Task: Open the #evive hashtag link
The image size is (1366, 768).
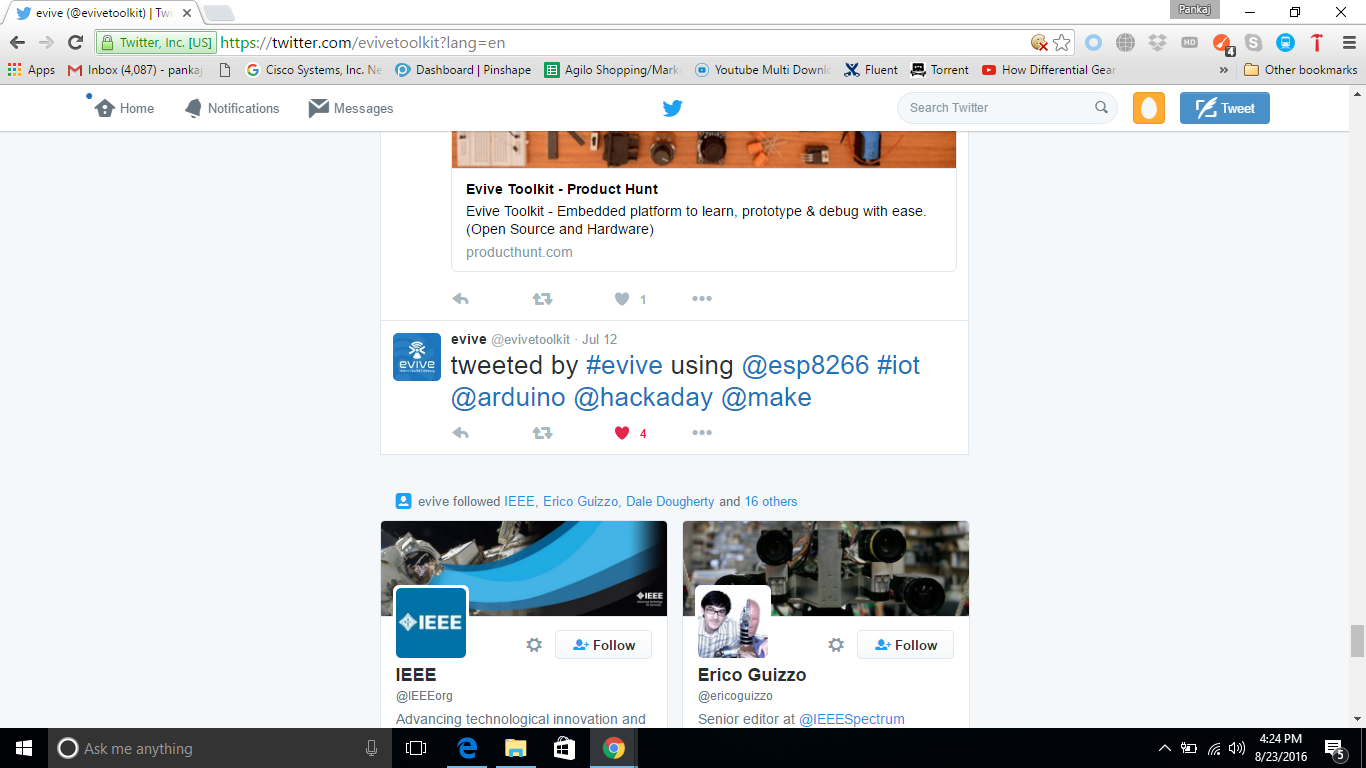Action: pos(624,365)
